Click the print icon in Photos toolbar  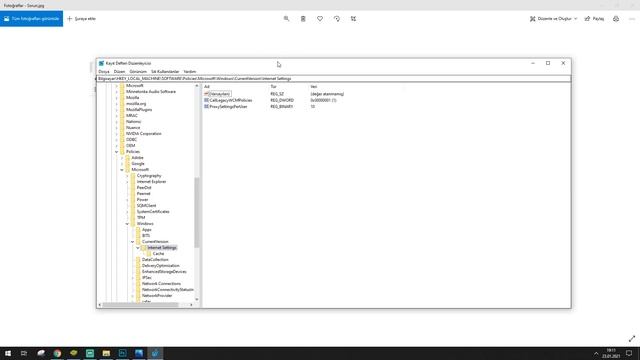click(x=616, y=19)
